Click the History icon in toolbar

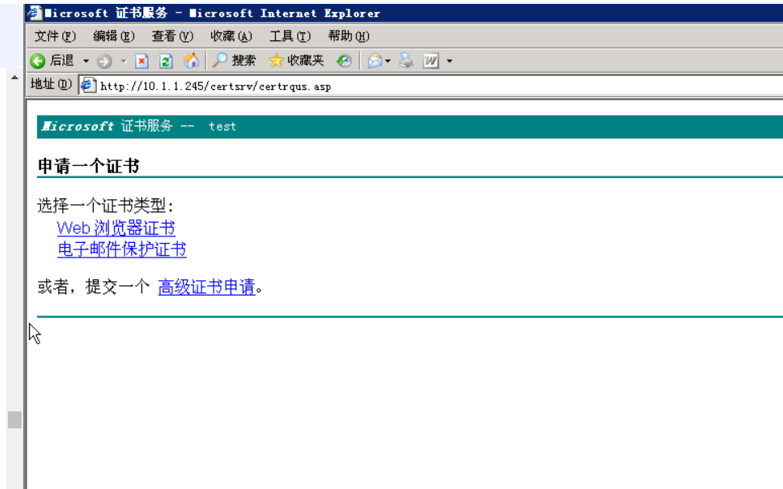click(x=344, y=61)
